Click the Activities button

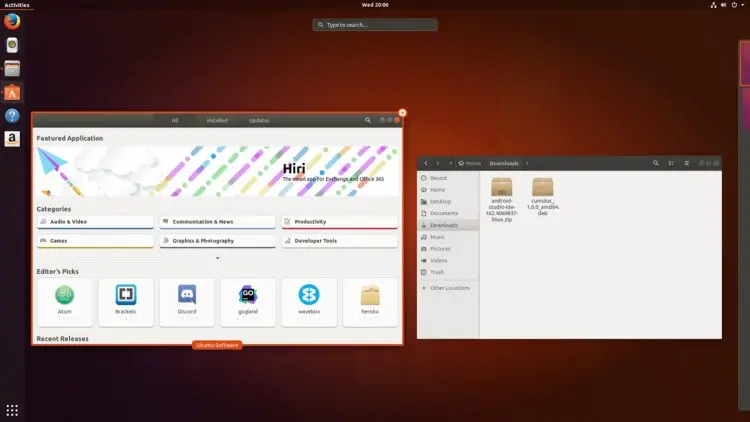point(17,5)
